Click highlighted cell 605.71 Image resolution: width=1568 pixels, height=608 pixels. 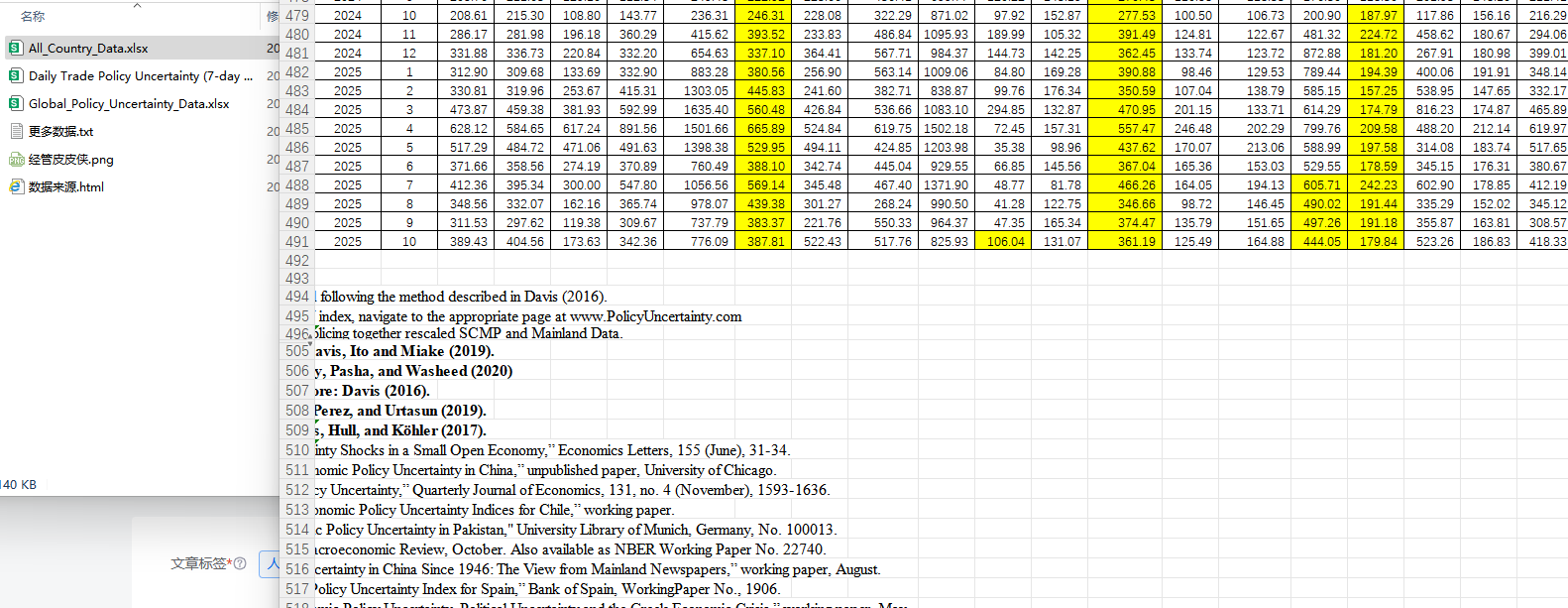tap(1319, 185)
